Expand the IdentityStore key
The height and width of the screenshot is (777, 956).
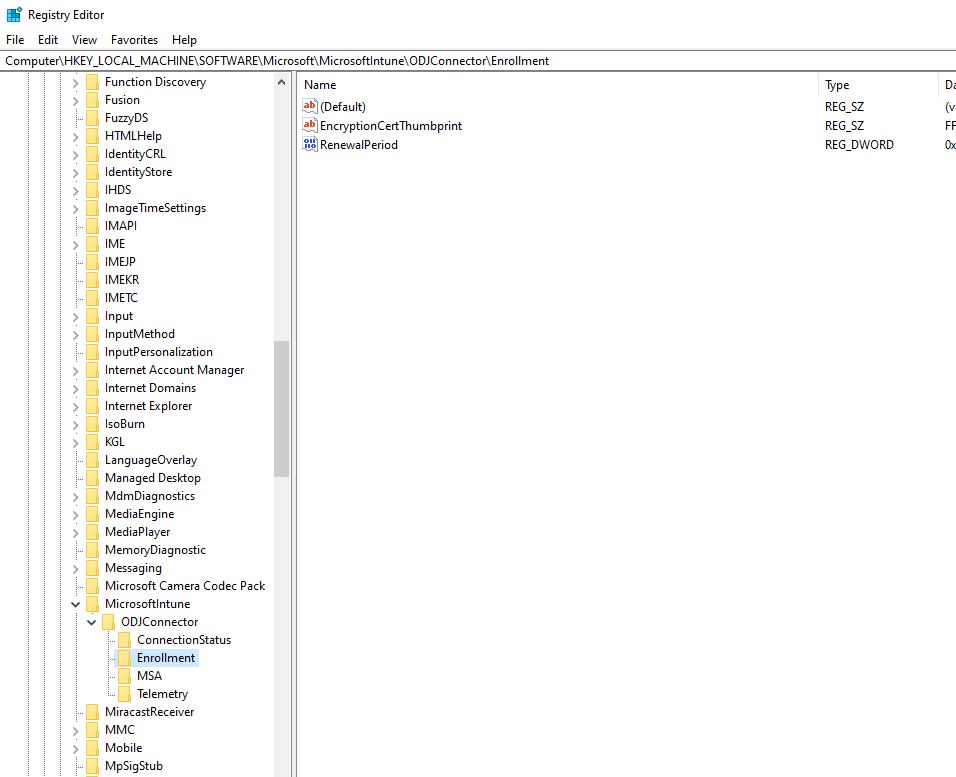76,173
